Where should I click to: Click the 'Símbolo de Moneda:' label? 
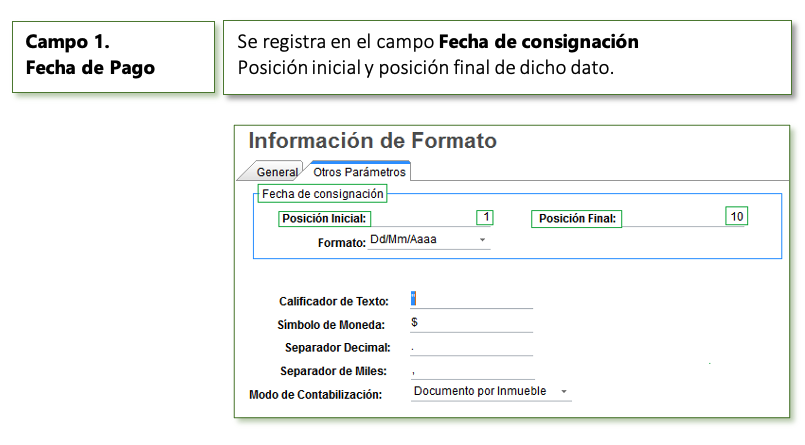click(x=337, y=324)
